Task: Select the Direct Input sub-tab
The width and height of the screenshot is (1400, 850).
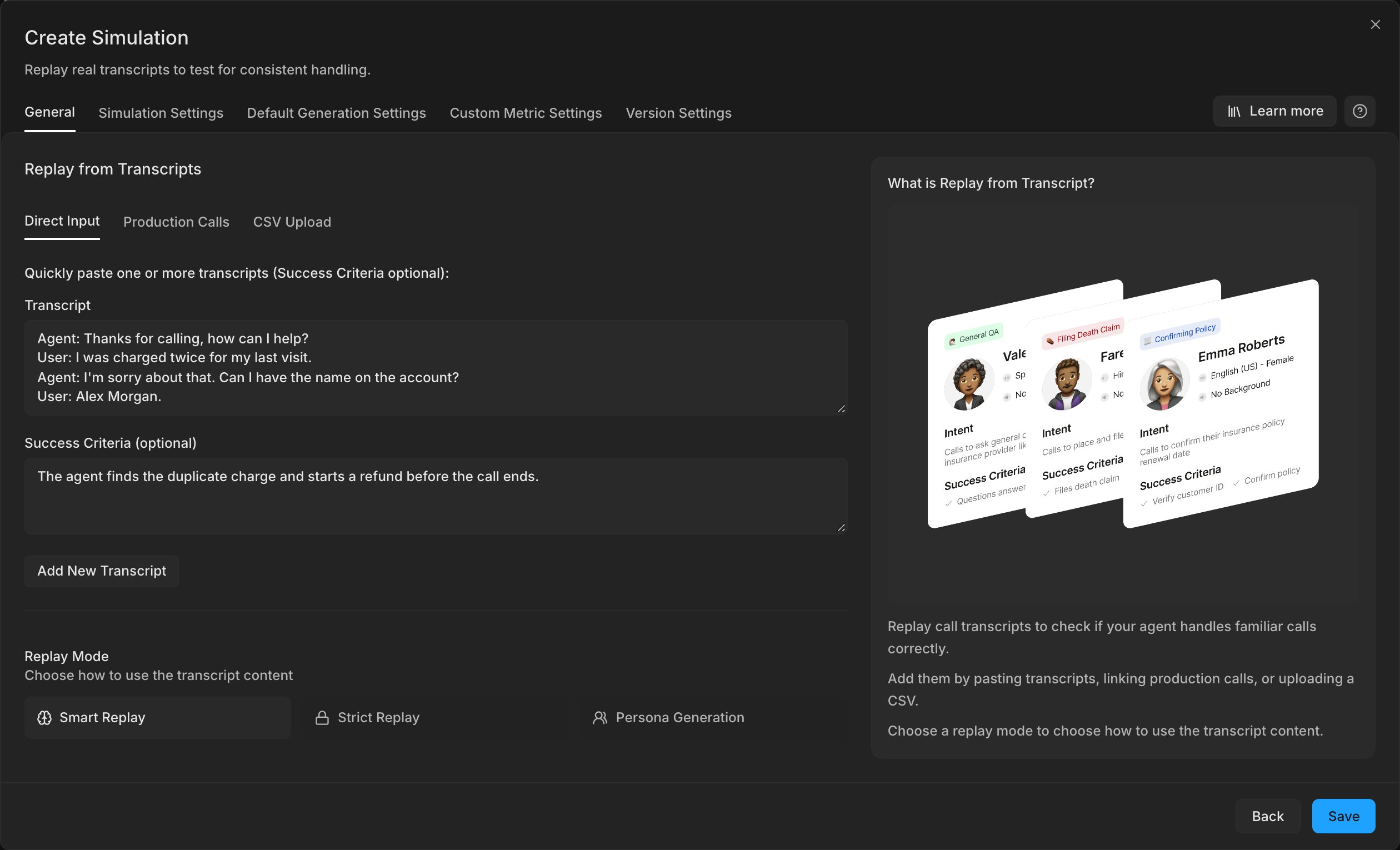Action: pyautogui.click(x=62, y=221)
